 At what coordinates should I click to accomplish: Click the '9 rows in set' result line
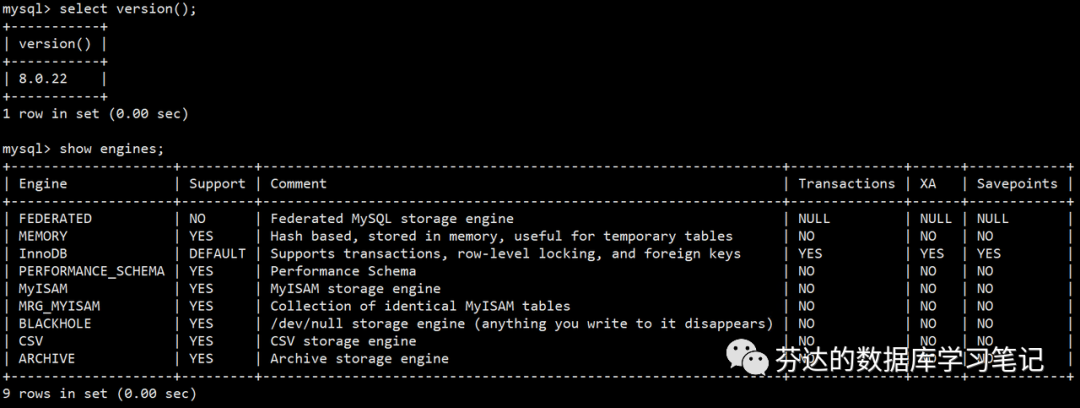[x=99, y=393]
